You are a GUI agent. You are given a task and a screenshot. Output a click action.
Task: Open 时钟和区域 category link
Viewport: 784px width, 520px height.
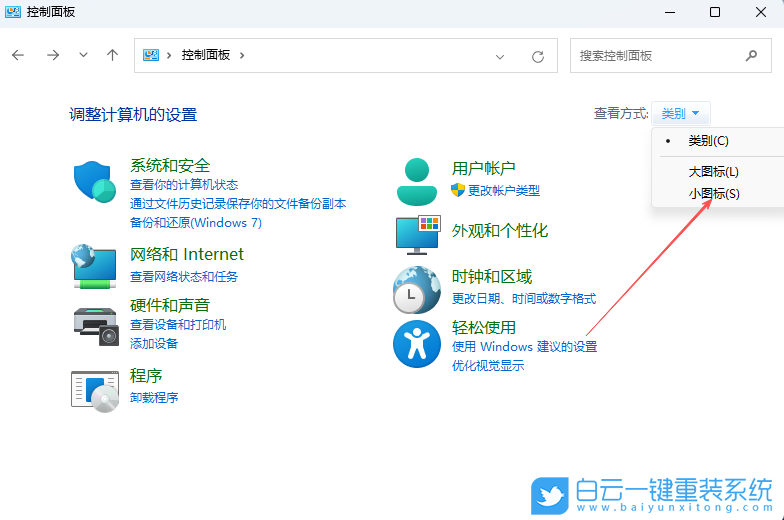pyautogui.click(x=492, y=276)
